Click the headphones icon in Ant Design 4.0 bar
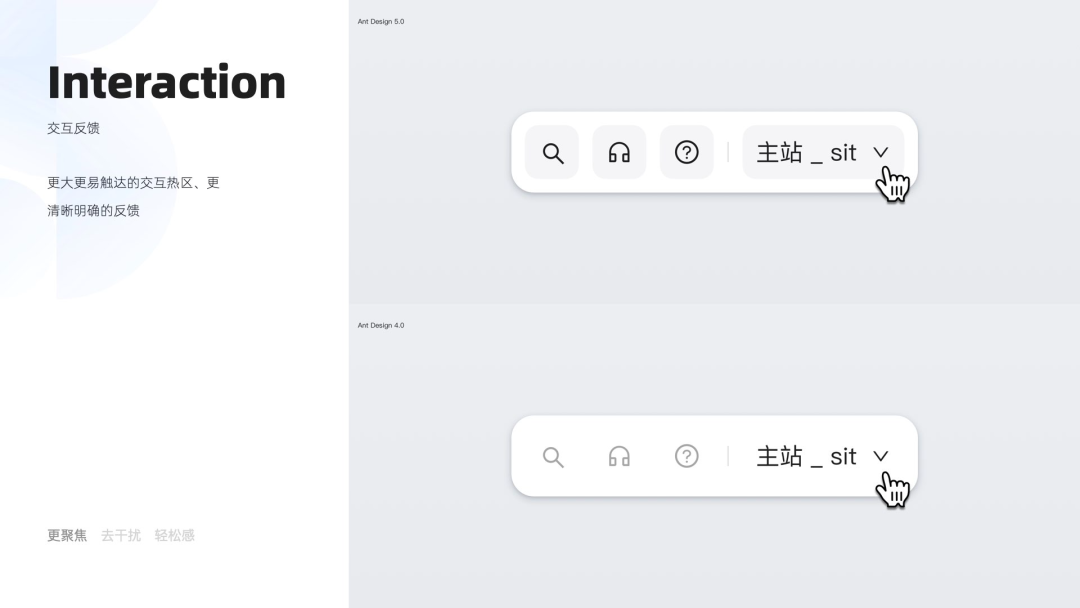 coord(619,457)
